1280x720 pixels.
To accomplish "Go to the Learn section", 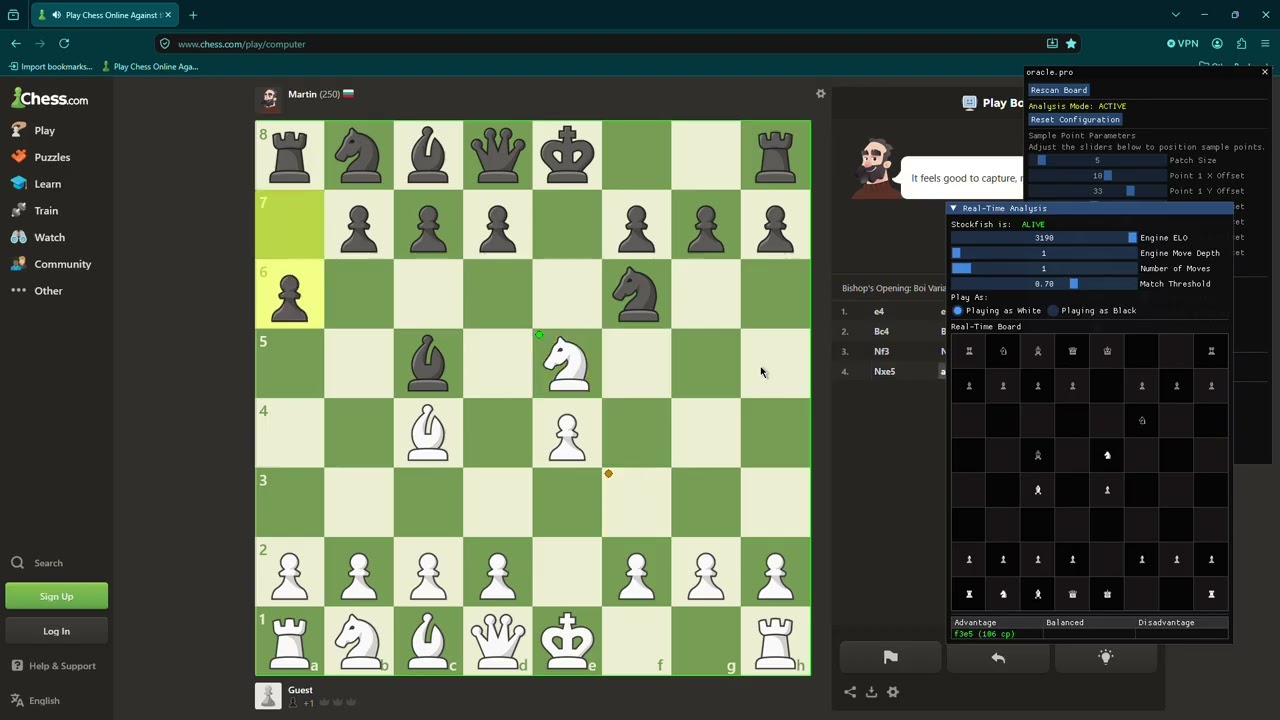I will (36, 184).
